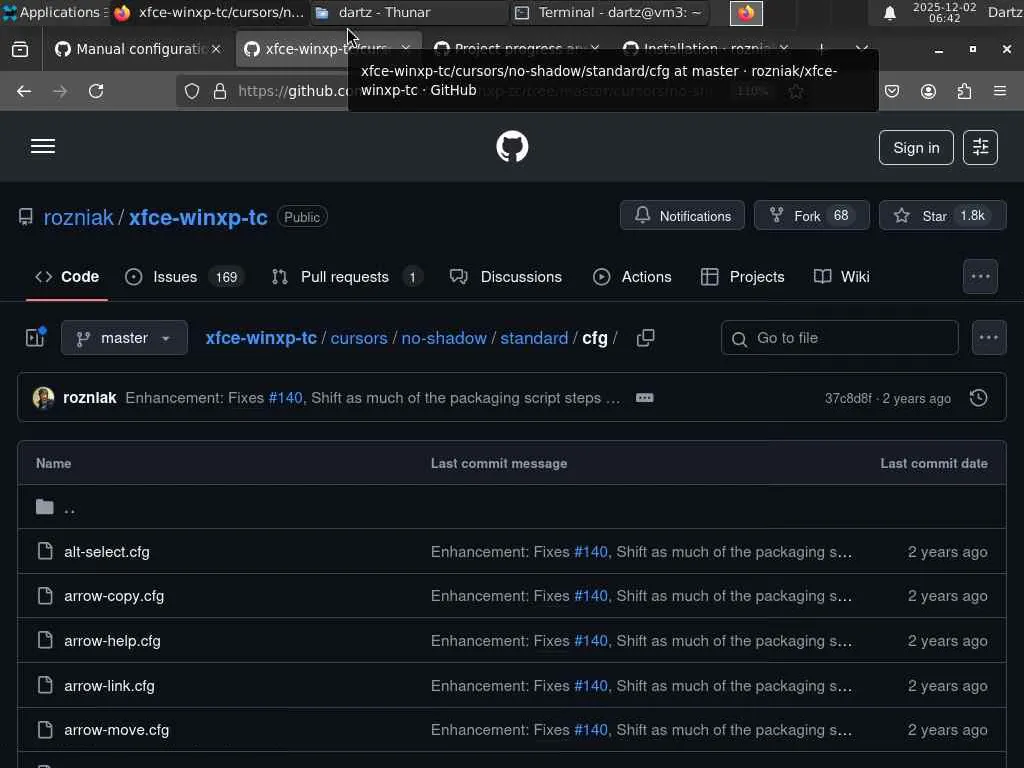Switch to the Code tab
Viewport: 1024px width, 768px height.
67,277
